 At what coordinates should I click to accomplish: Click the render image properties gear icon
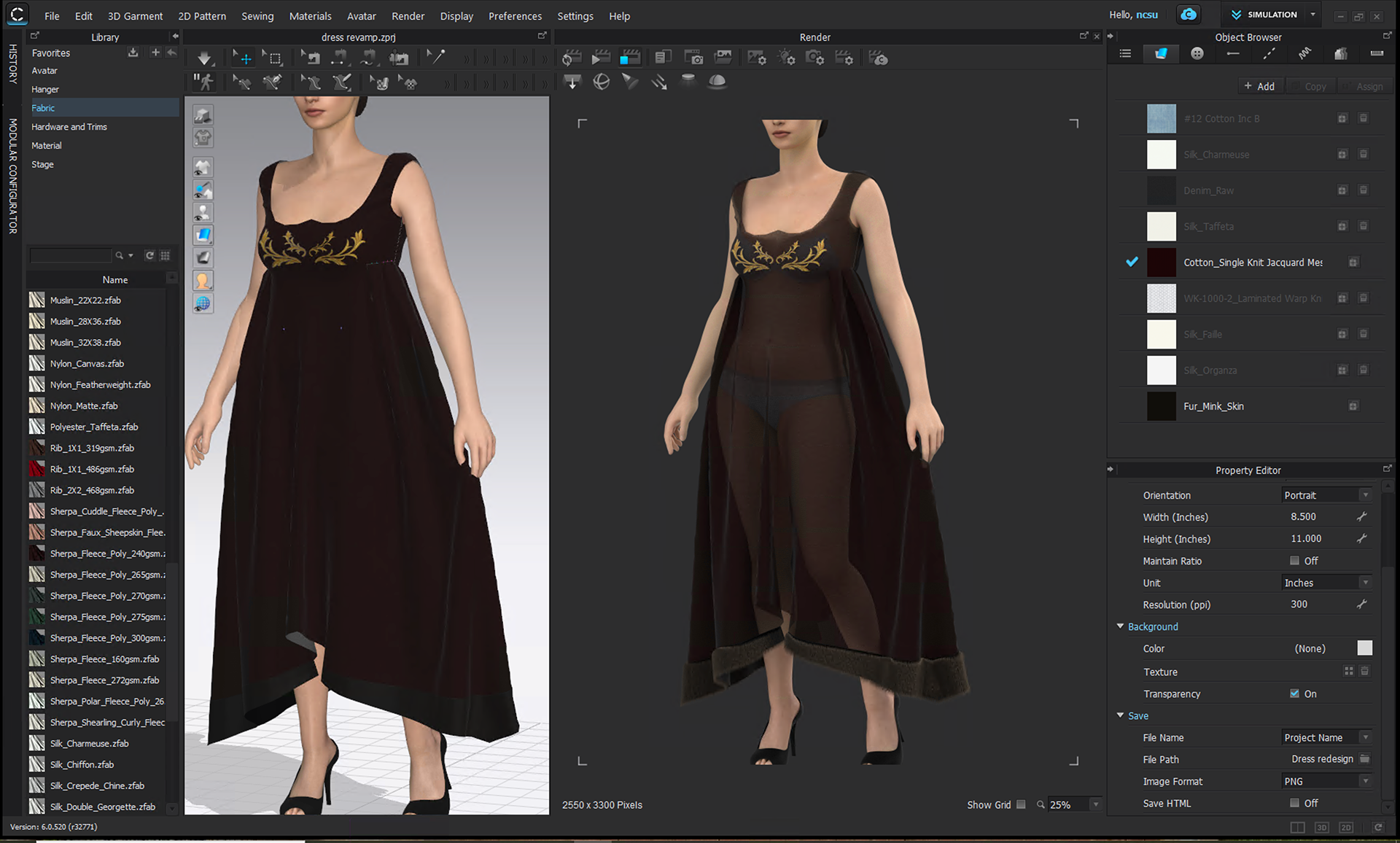point(757,58)
